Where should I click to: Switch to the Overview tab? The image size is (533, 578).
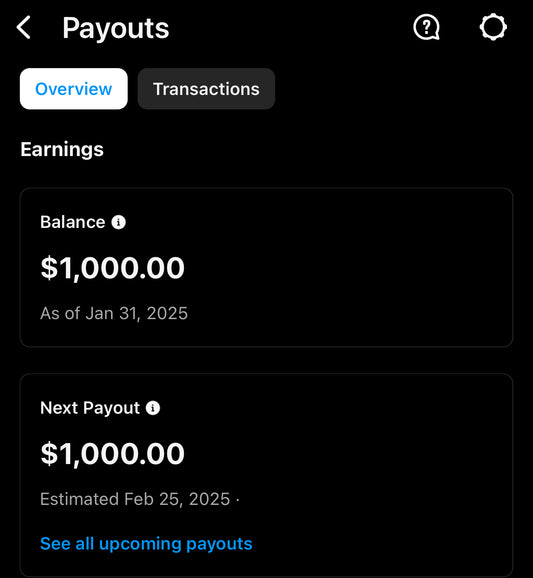(x=74, y=89)
